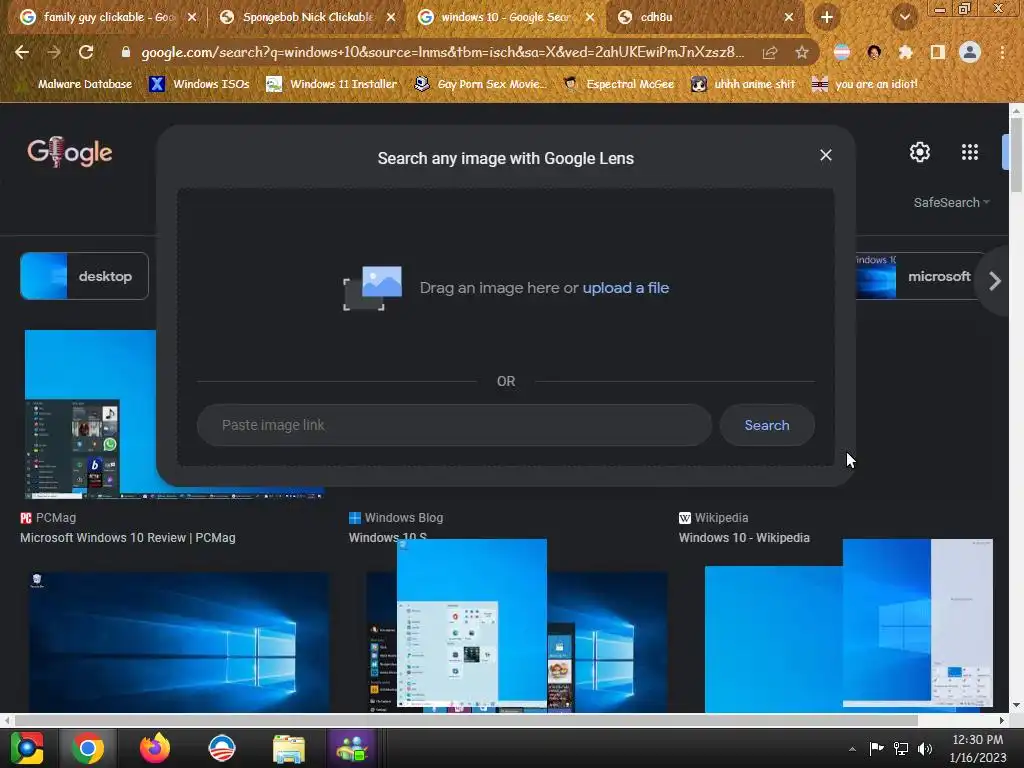The width and height of the screenshot is (1024, 768).
Task: Show more filter chips with right arrow
Action: pyautogui.click(x=995, y=281)
